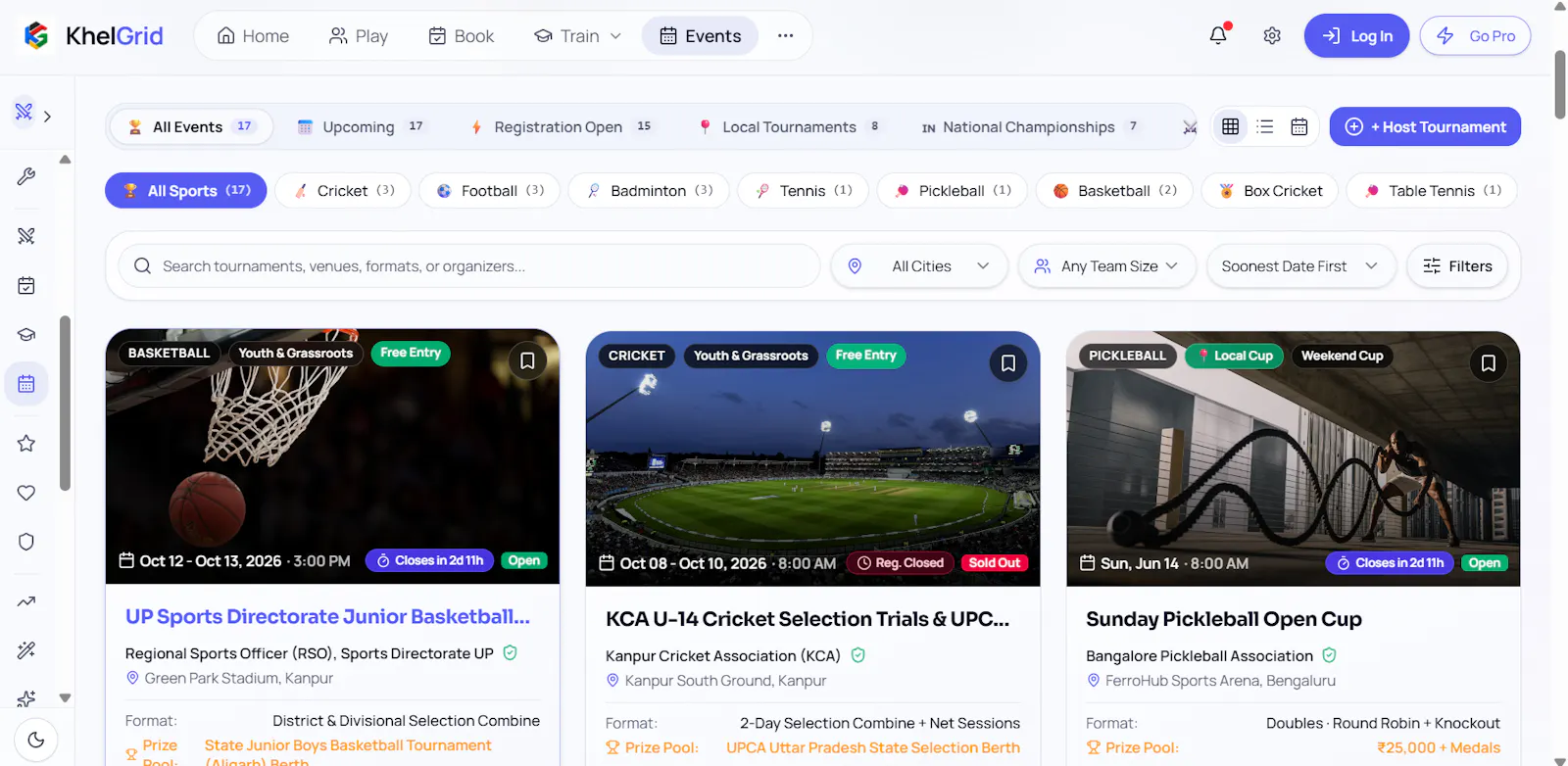
Task: Bookmark the Sunday Pickleball Open Cup card
Action: pyautogui.click(x=1488, y=363)
